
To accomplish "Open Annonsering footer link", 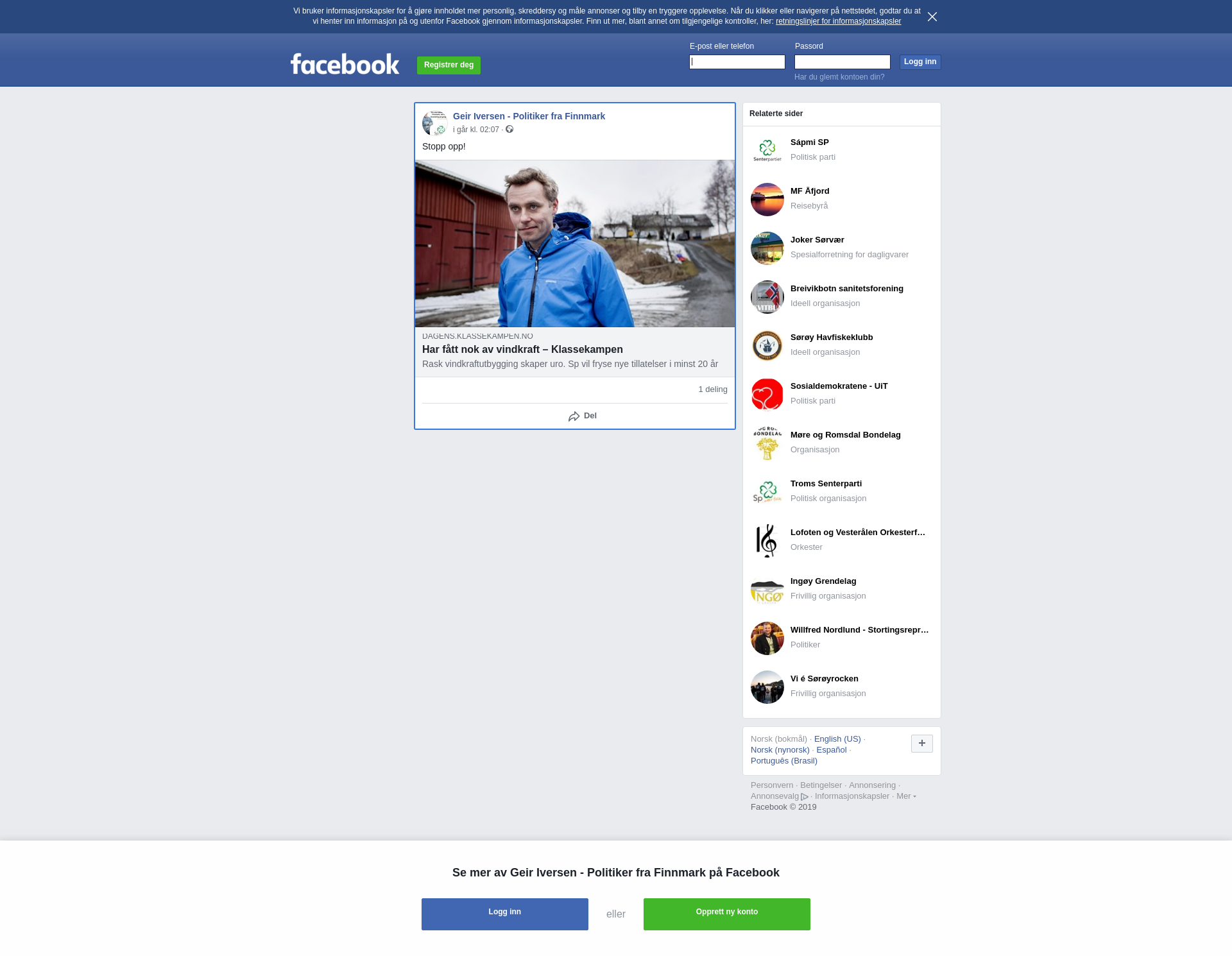I will [872, 785].
